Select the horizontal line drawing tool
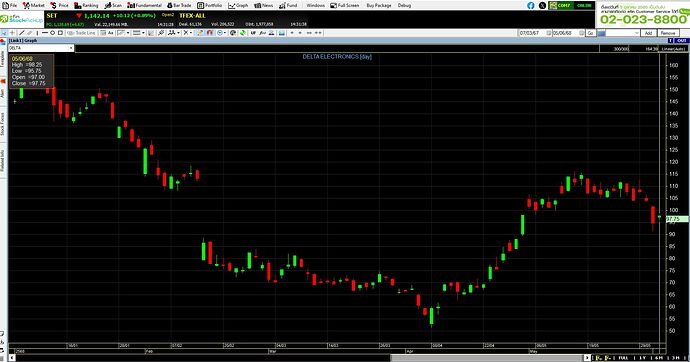The width and height of the screenshot is (690, 362). (x=45, y=33)
